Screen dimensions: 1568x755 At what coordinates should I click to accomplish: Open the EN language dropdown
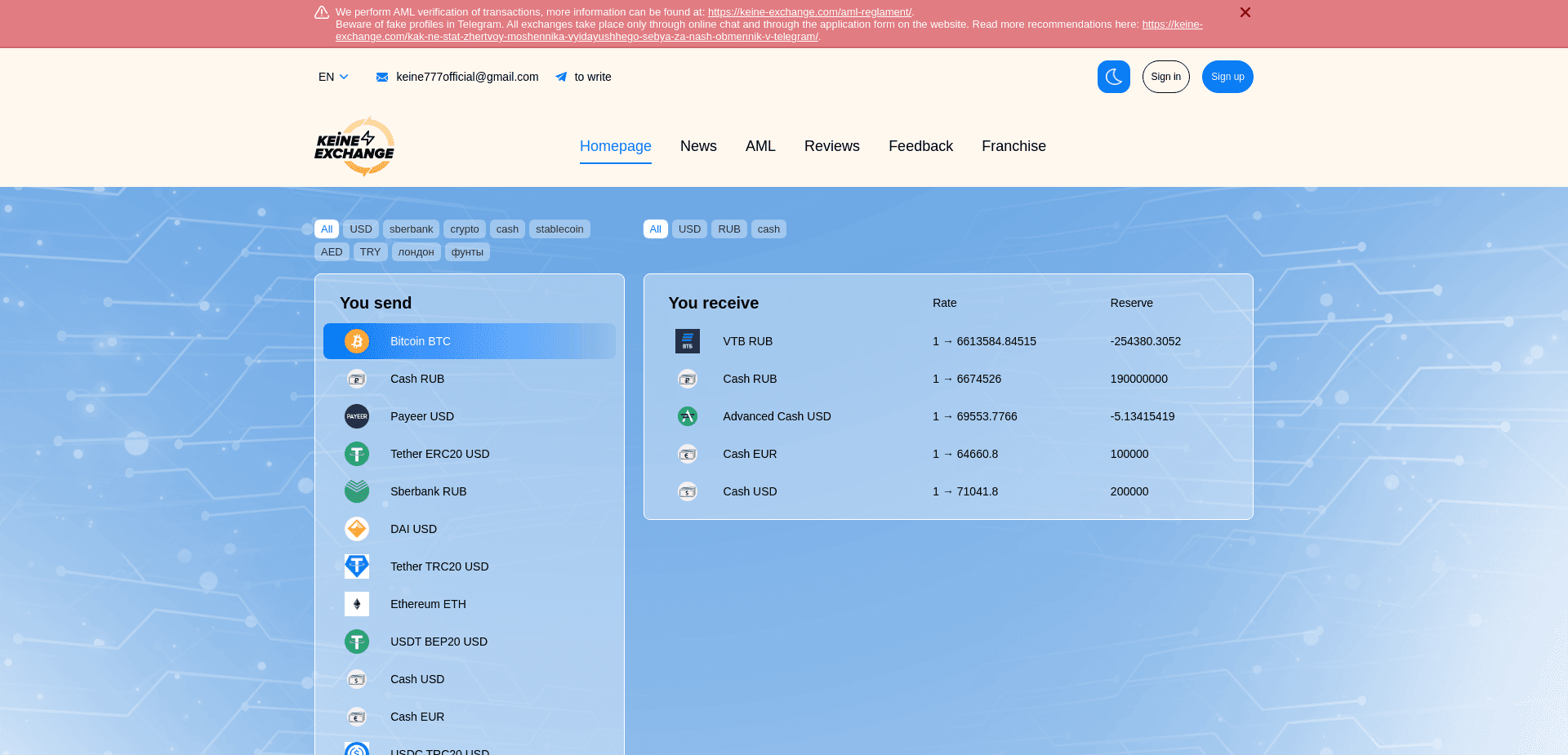click(x=332, y=77)
